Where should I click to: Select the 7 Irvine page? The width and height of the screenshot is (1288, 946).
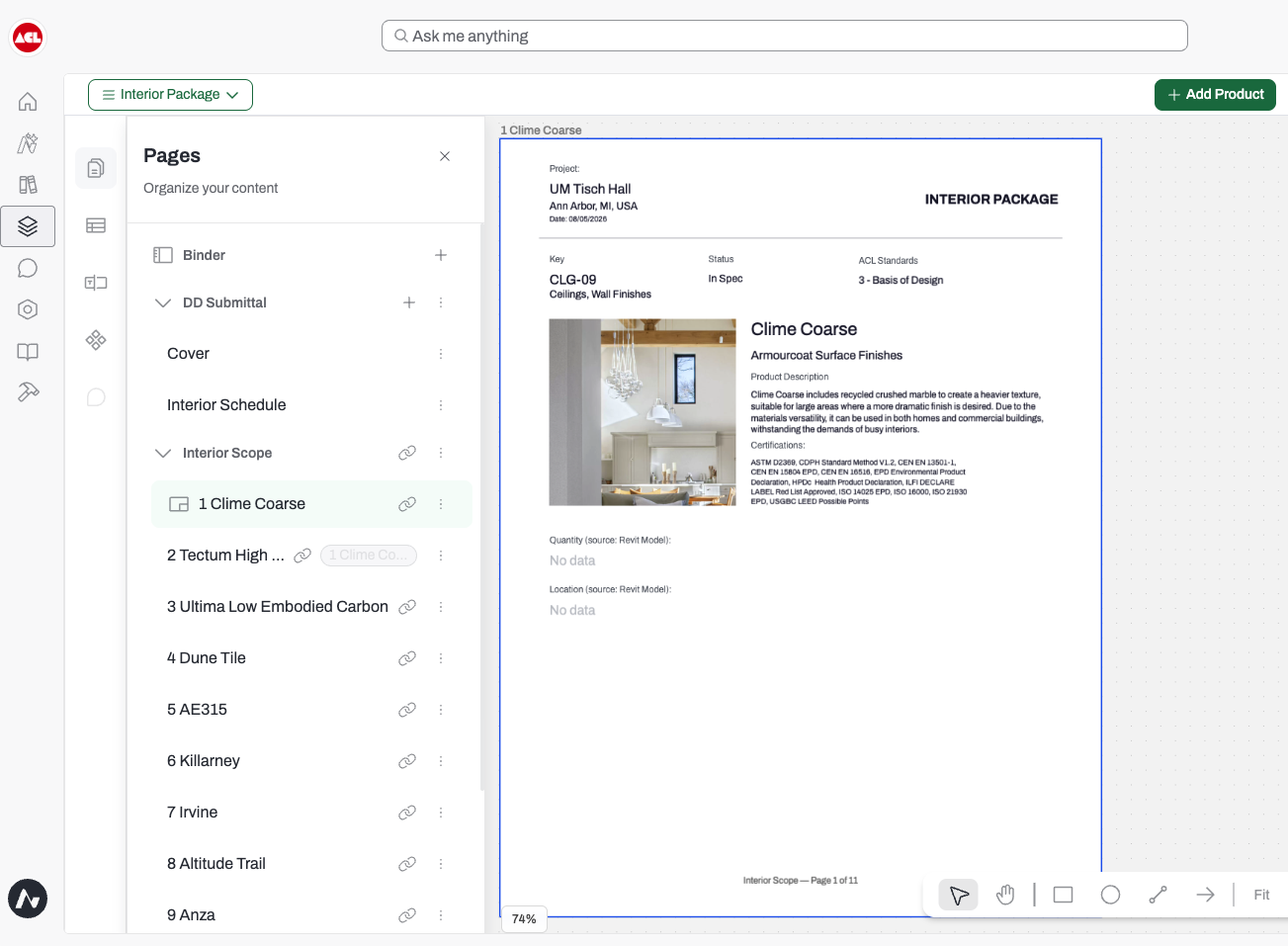tap(192, 813)
